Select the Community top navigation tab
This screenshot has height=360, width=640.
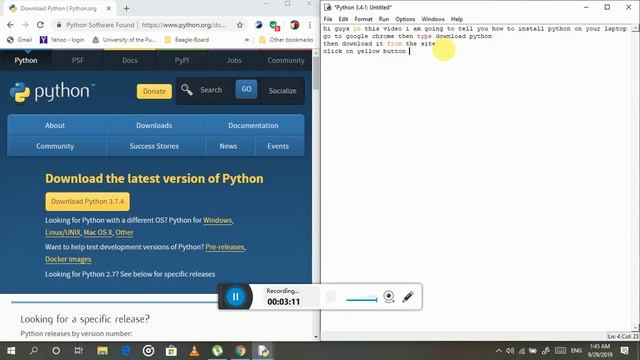click(x=286, y=60)
